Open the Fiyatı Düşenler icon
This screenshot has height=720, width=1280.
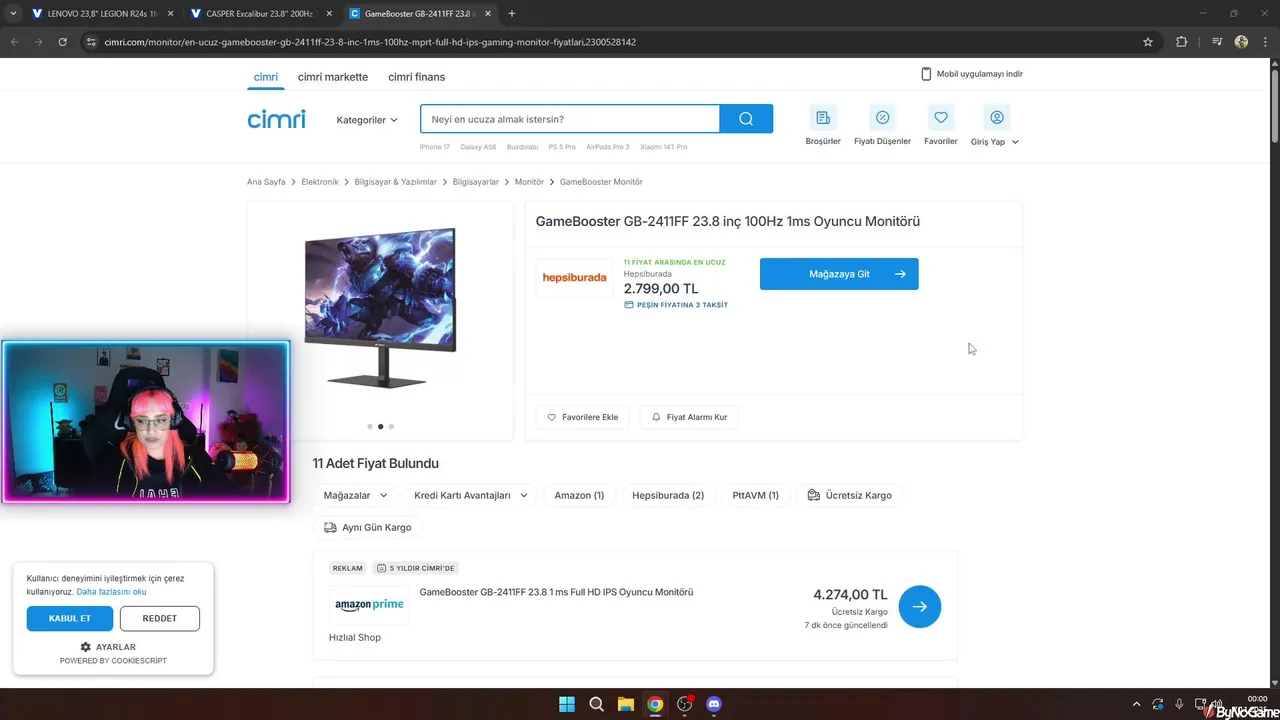[x=882, y=118]
